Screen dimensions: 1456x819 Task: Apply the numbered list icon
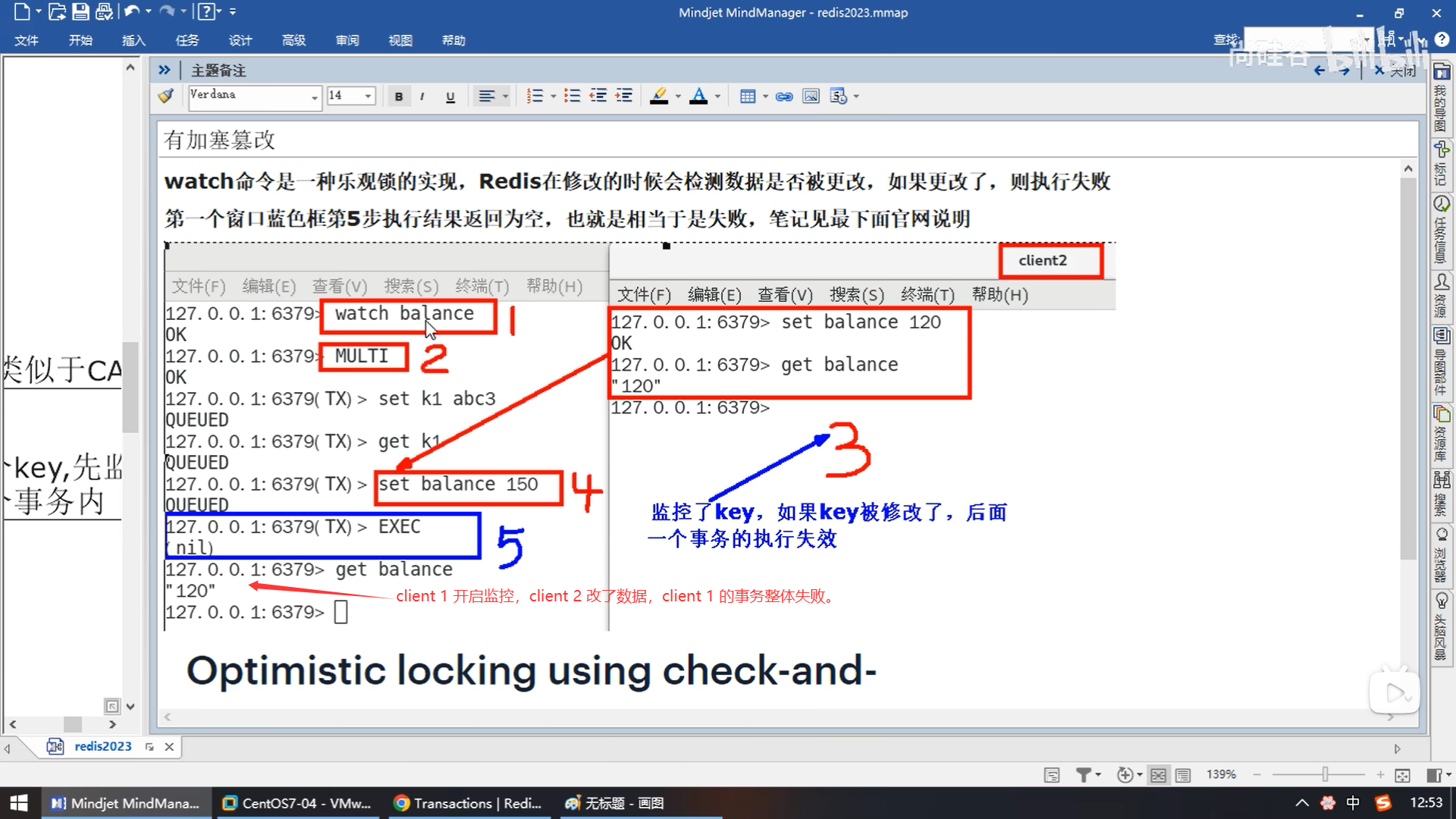point(535,96)
